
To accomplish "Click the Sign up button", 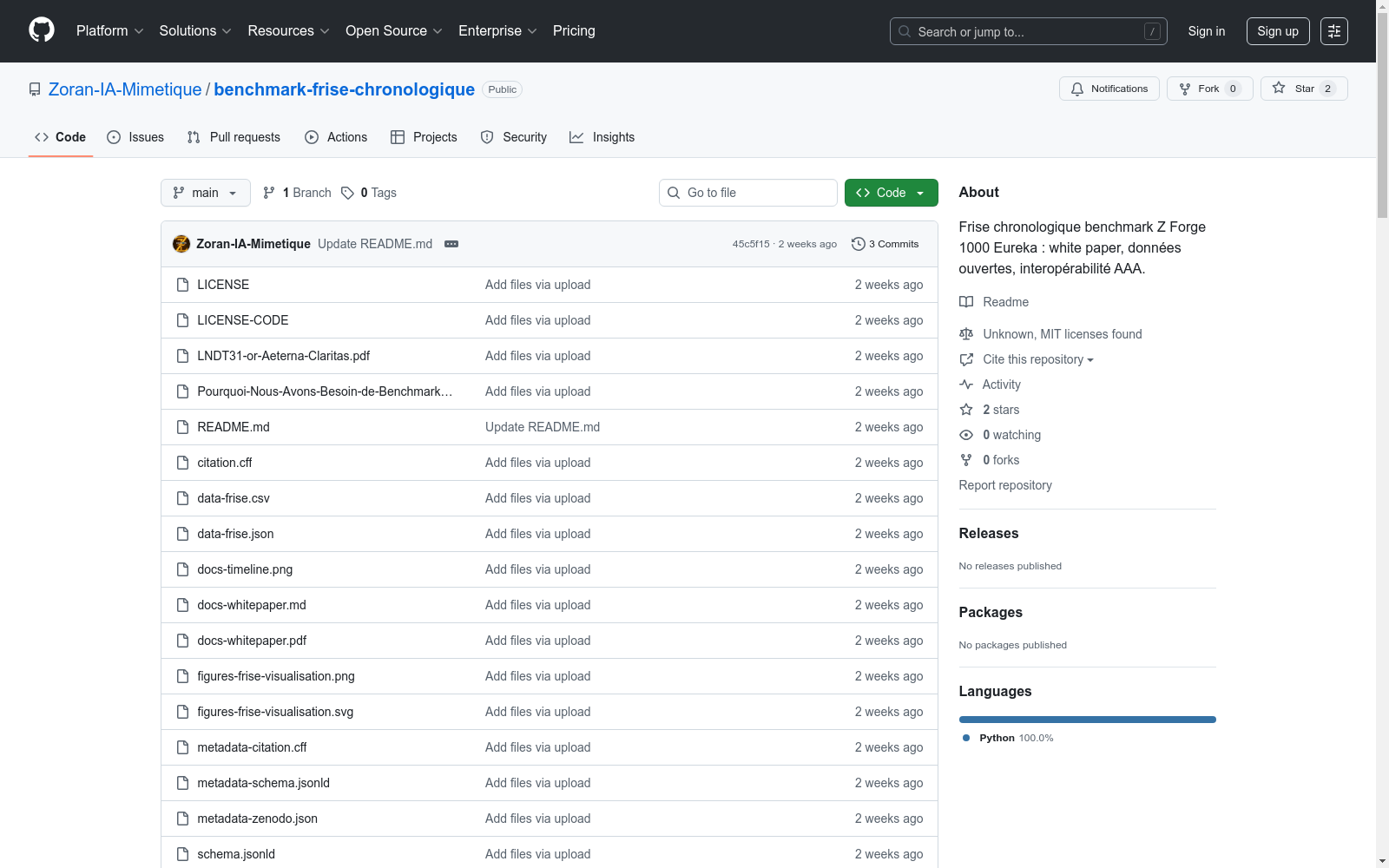I will click(1278, 31).
